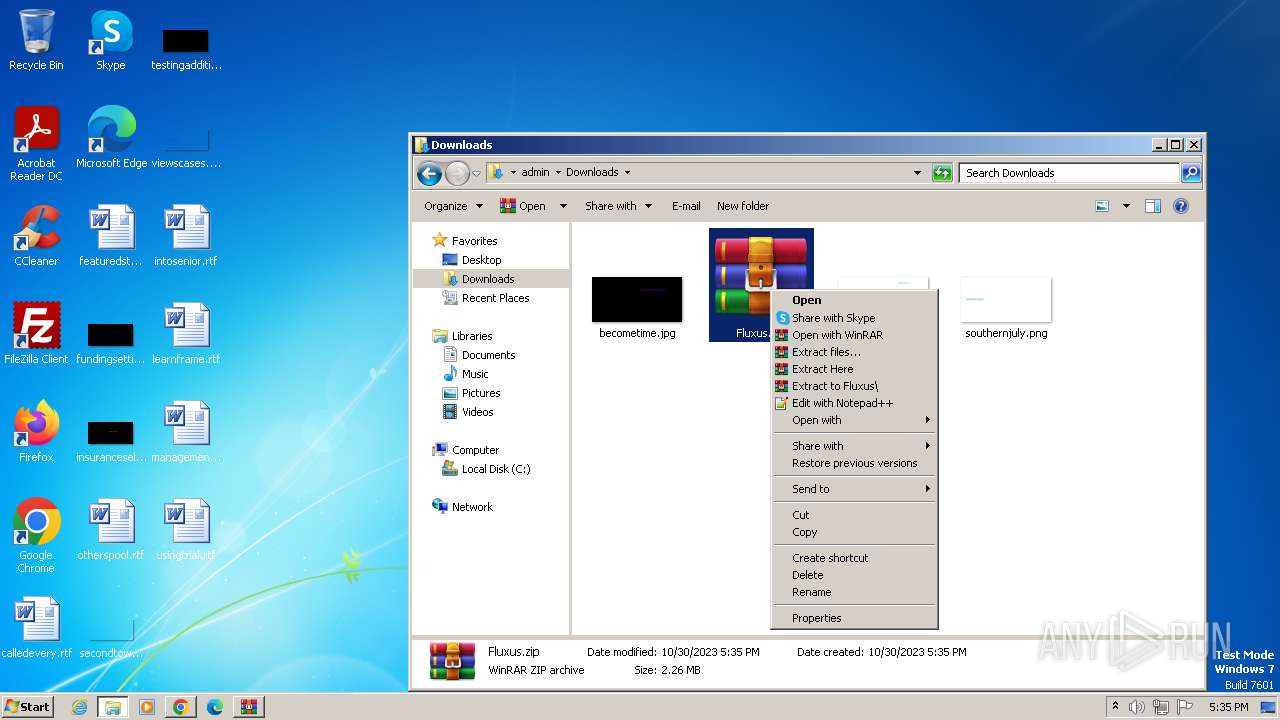Click the Search Downloads field
Viewport: 1280px width, 720px height.
point(1069,173)
